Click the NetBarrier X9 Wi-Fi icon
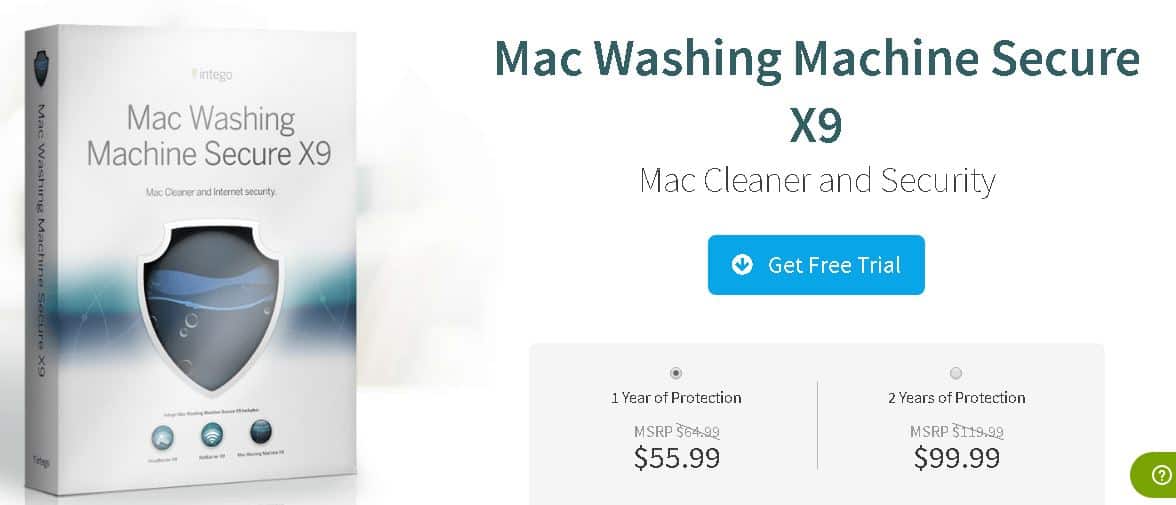This screenshot has height=505, width=1176. click(x=212, y=433)
